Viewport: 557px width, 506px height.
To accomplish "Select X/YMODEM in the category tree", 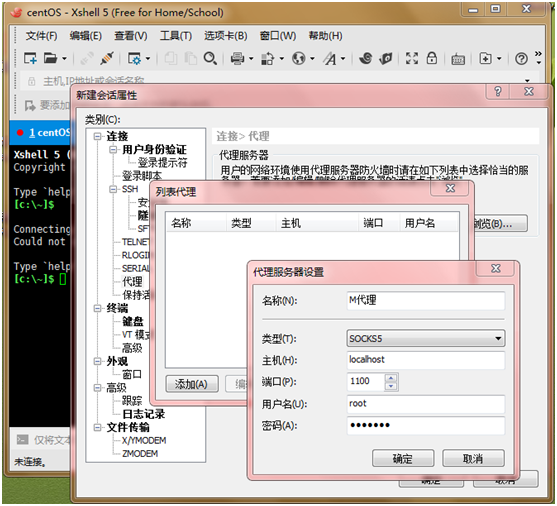I will click(144, 441).
